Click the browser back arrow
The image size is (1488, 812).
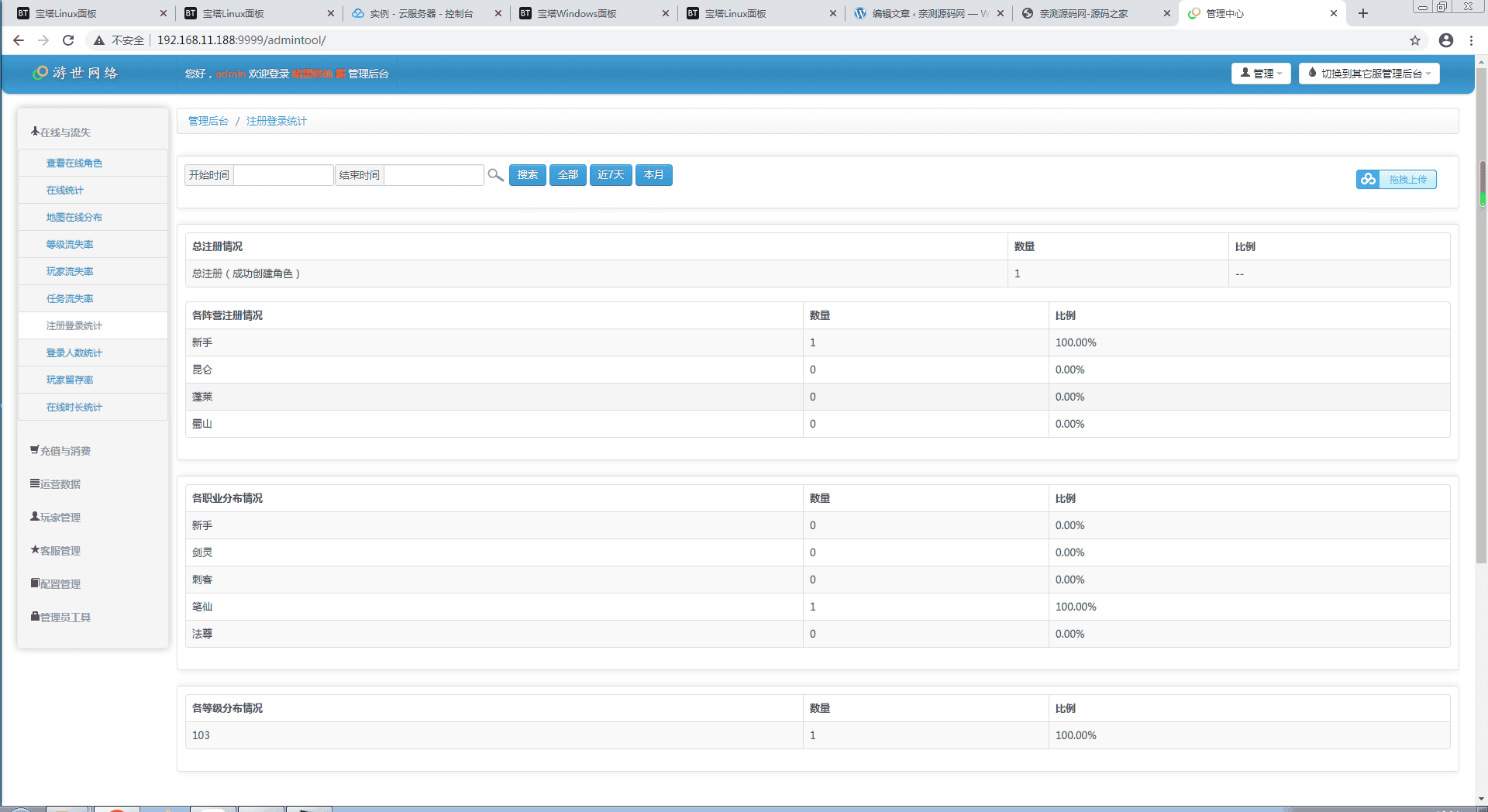19,40
